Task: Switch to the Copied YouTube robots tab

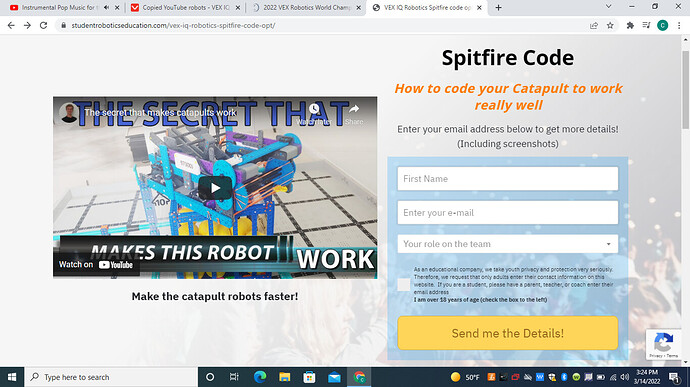Action: 185,7
